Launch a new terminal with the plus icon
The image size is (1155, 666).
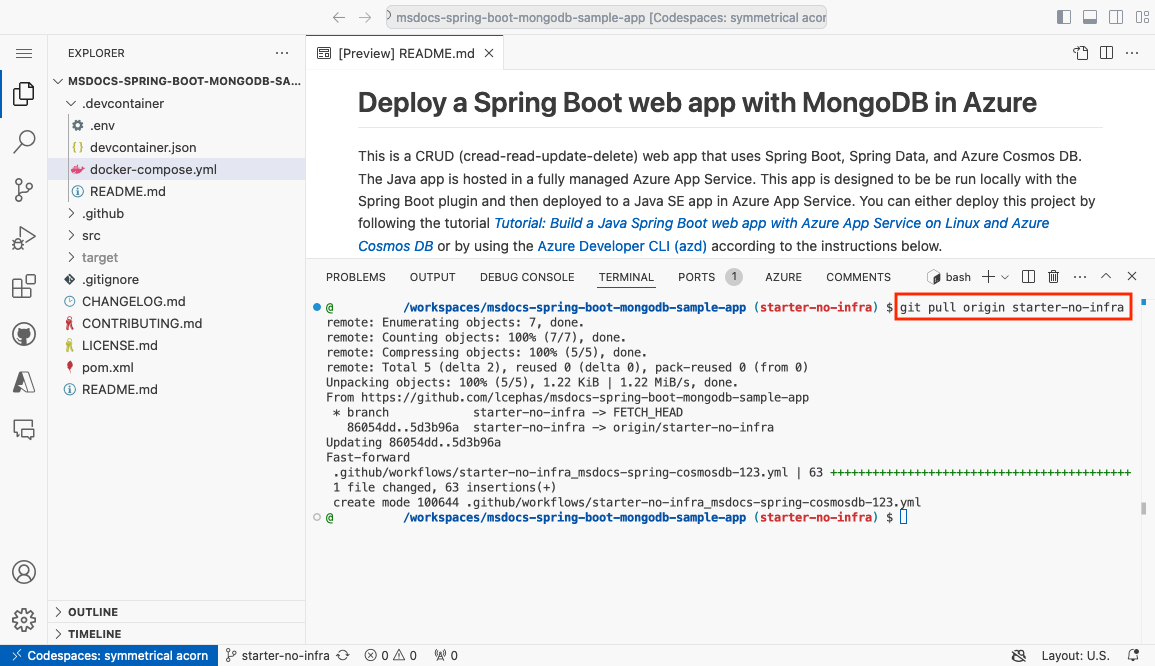pos(988,277)
